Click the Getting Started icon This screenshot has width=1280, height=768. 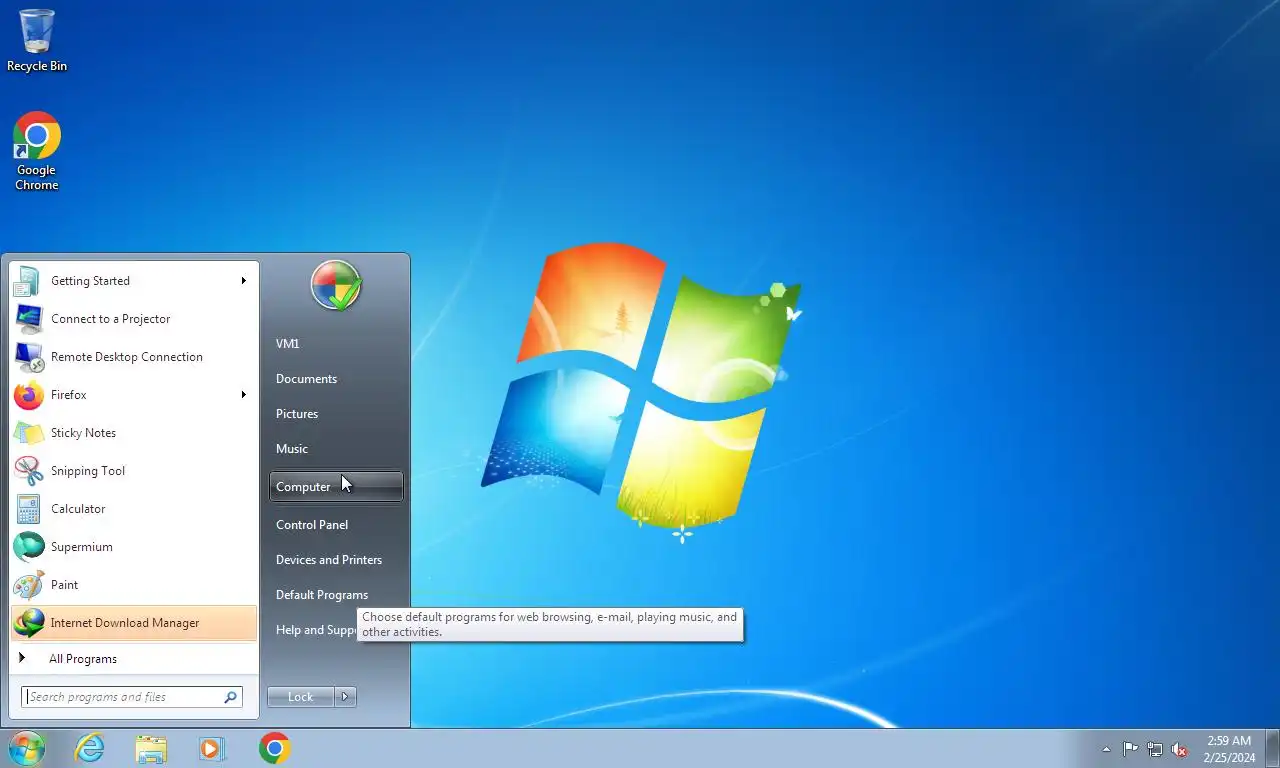pos(28,281)
